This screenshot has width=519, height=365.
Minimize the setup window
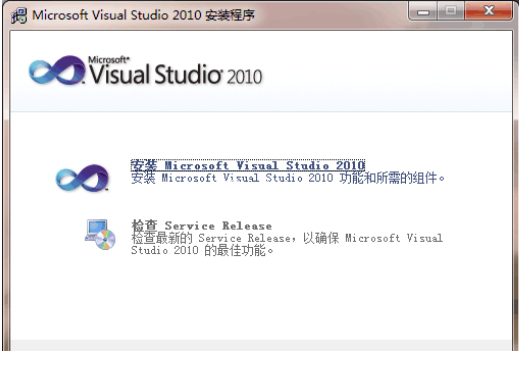(423, 12)
